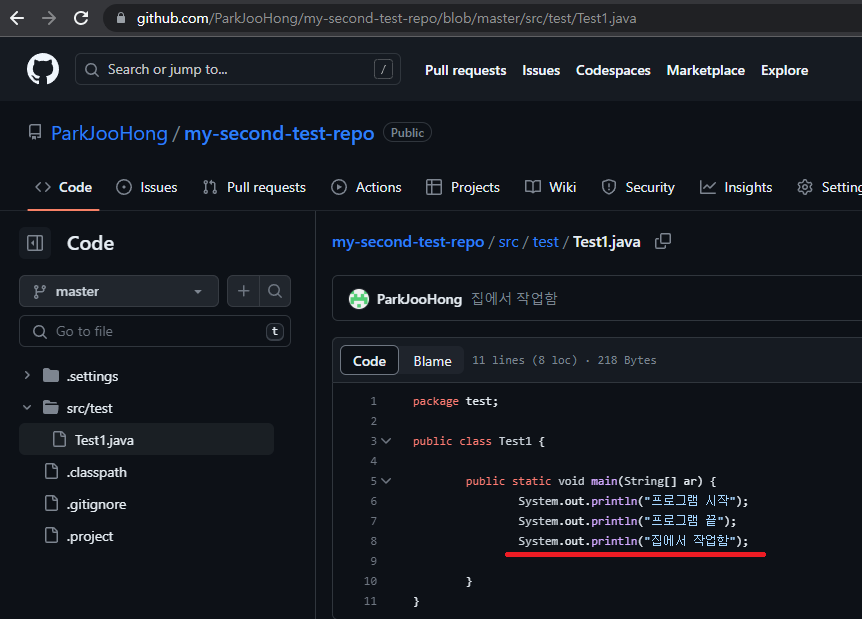Open the Insights tab
The image size is (862, 619).
click(x=736, y=187)
